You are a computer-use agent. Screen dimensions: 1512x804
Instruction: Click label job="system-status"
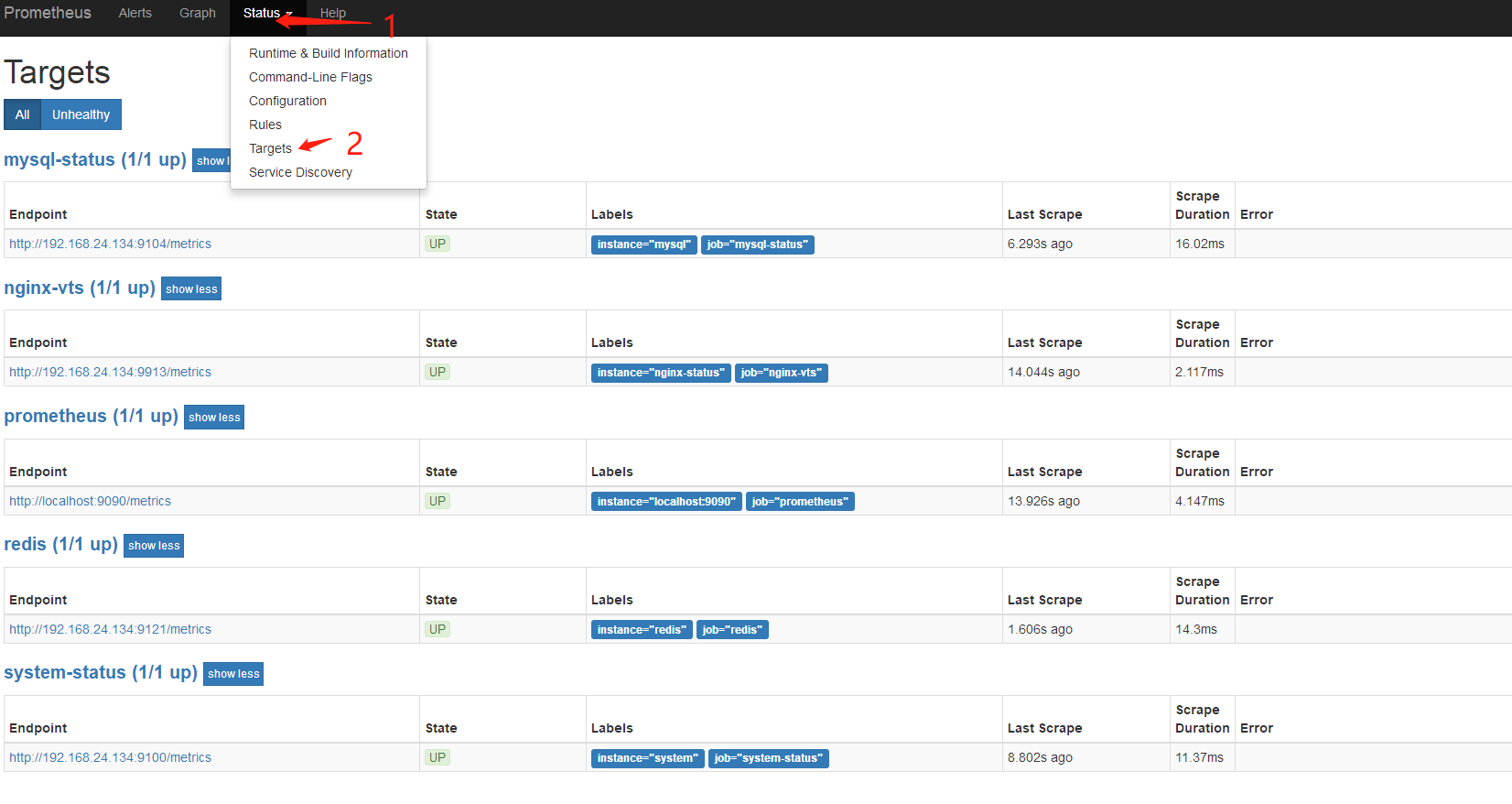(769, 758)
